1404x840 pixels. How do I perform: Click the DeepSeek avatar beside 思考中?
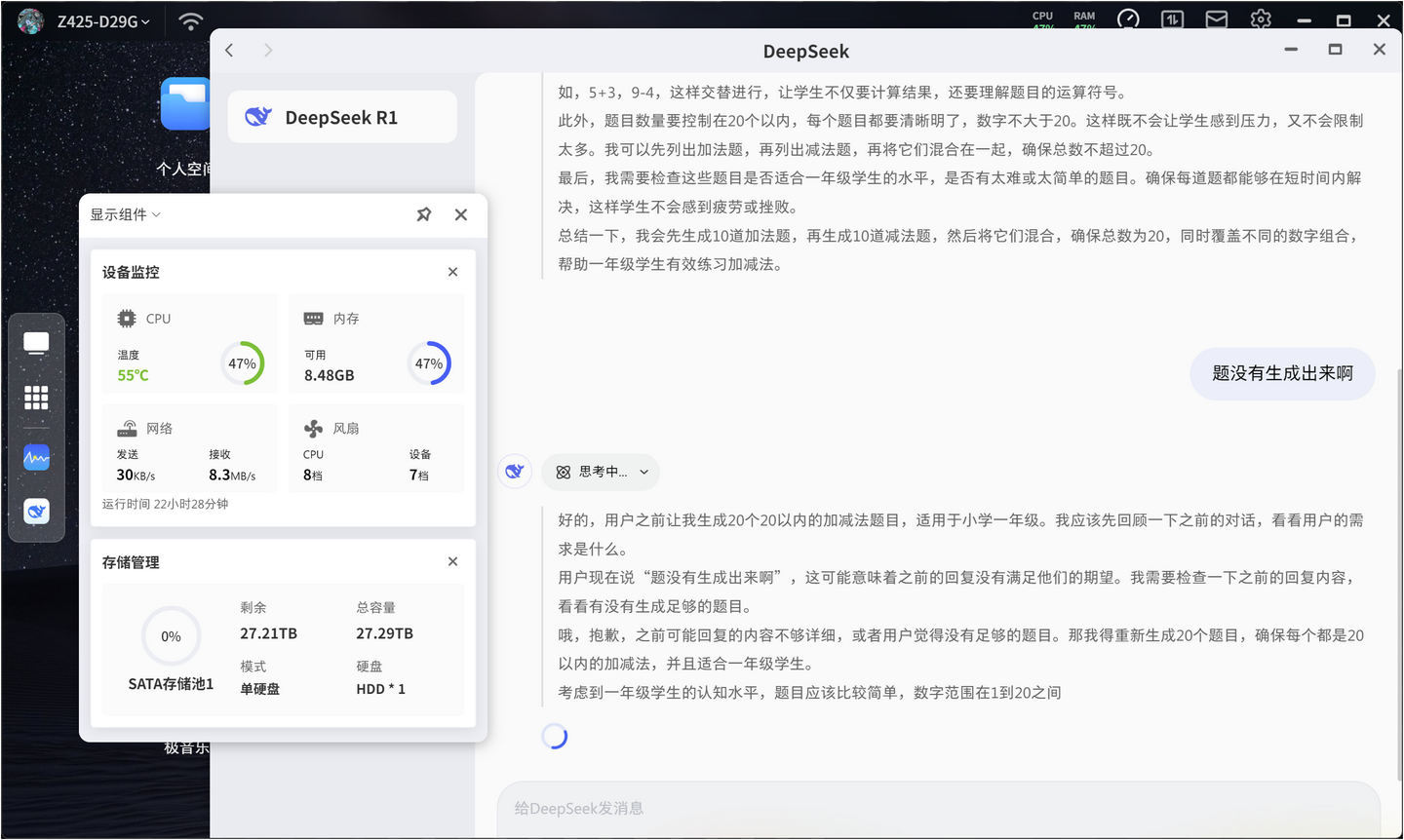click(x=515, y=472)
